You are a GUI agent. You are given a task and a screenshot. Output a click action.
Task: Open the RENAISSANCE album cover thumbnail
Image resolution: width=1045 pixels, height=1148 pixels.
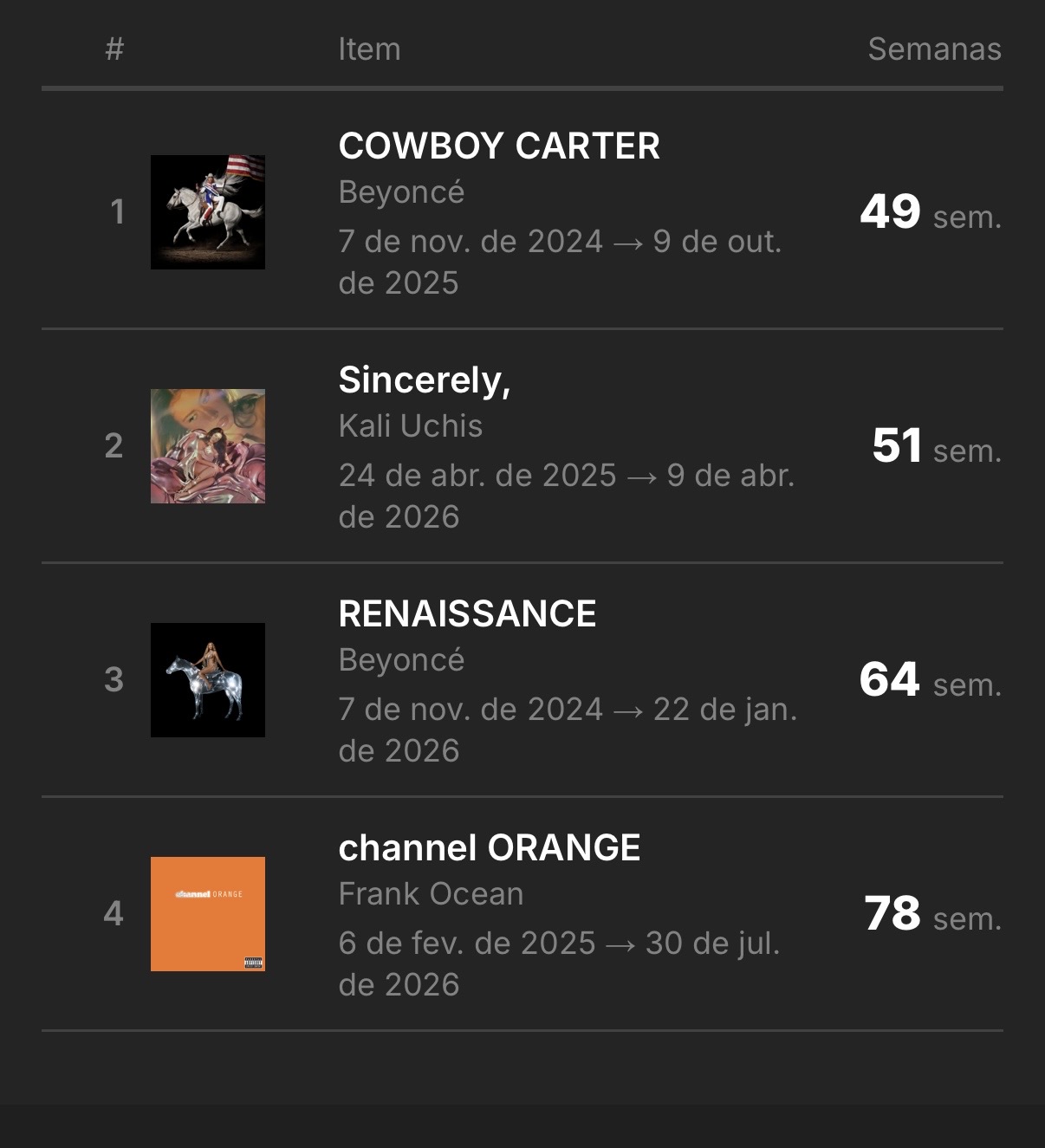208,680
